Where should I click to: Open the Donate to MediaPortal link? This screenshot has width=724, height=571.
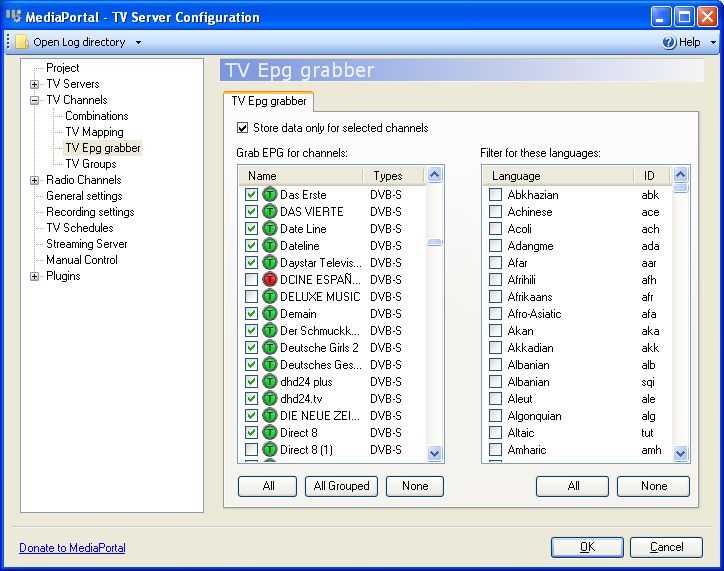click(x=72, y=548)
